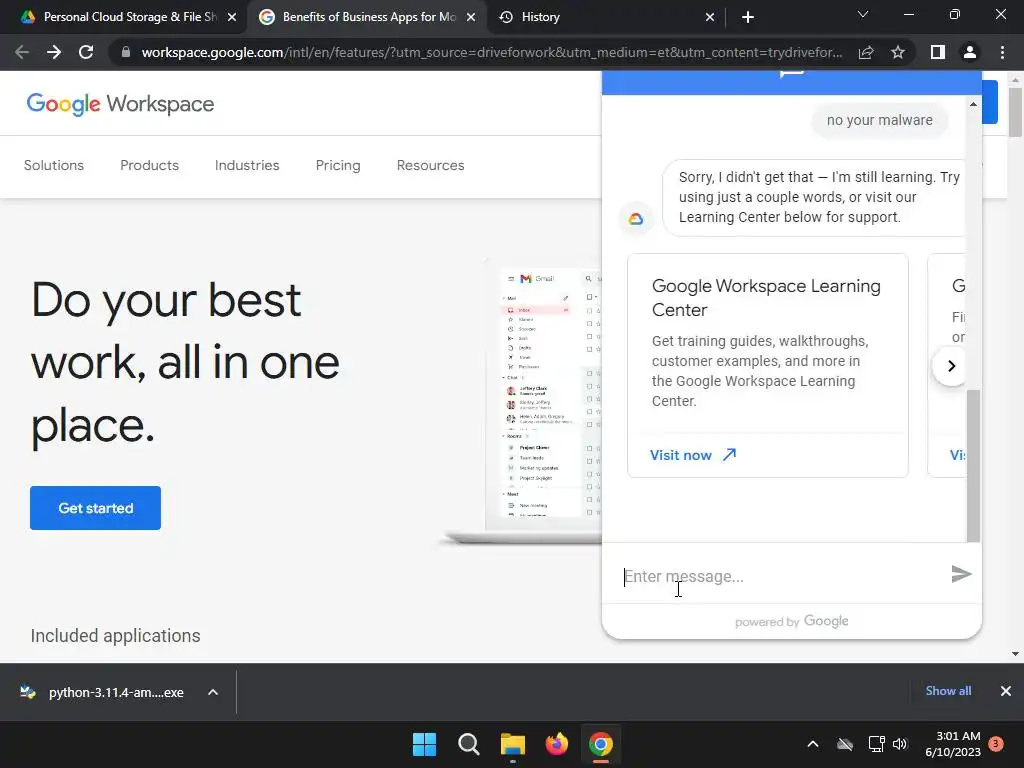
Task: Open the Chrome profile icon
Action: coord(970,52)
